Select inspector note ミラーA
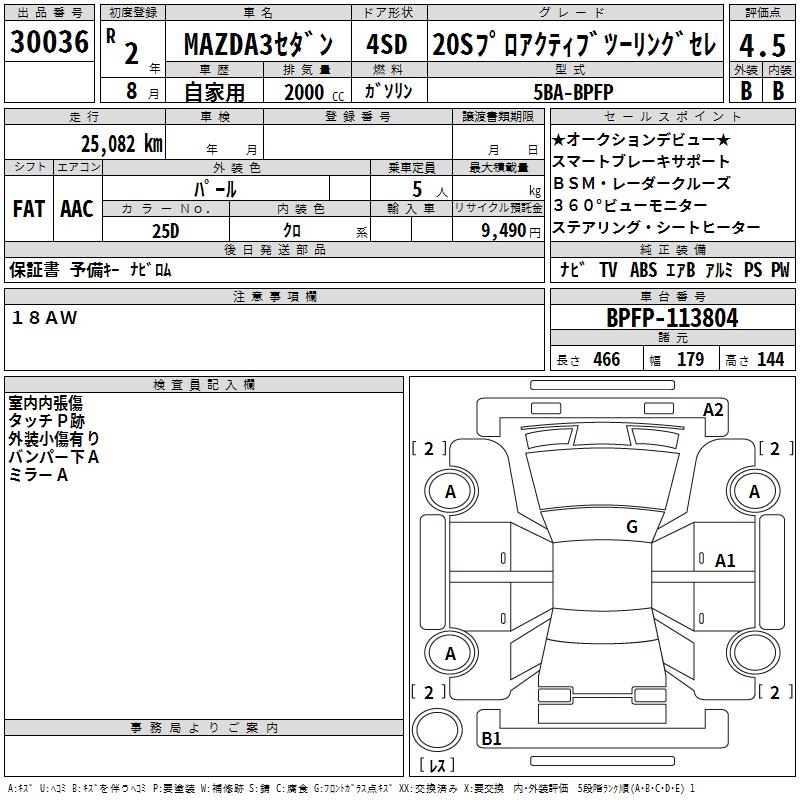Viewport: 800px width, 800px height. pyautogui.click(x=38, y=475)
